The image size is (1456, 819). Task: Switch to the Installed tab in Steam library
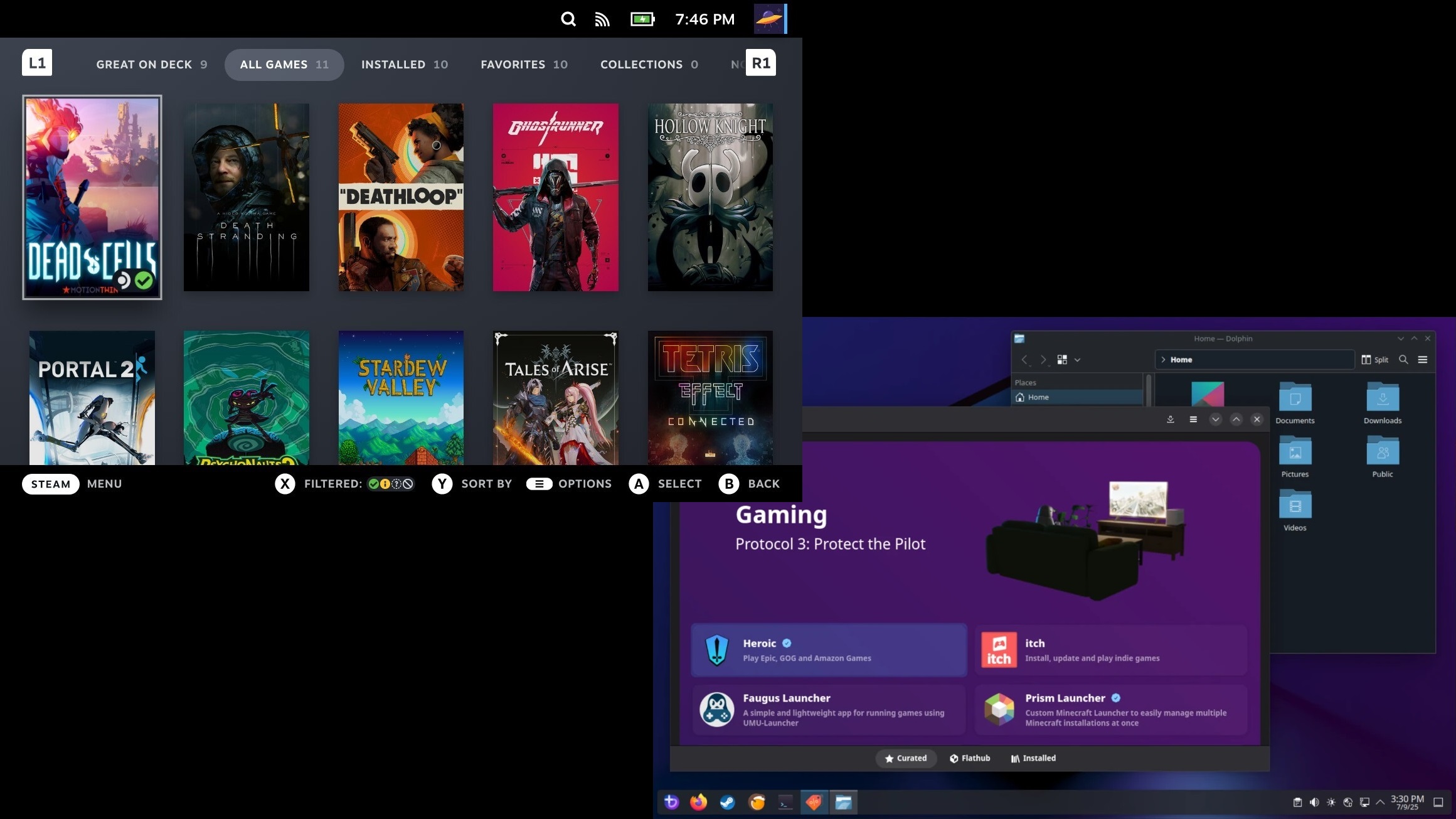(404, 64)
